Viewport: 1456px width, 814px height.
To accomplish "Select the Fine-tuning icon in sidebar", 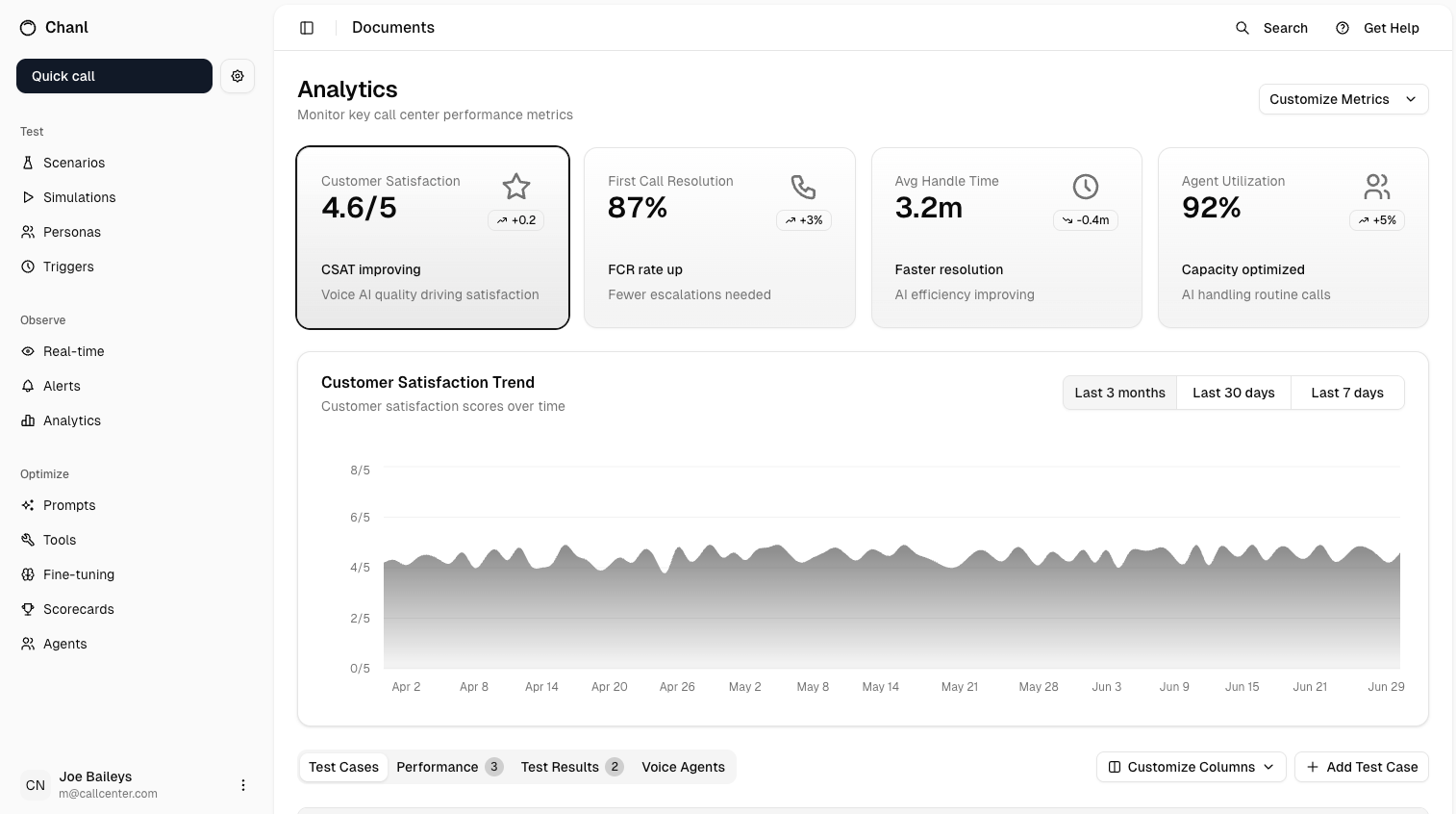I will 27,574.
